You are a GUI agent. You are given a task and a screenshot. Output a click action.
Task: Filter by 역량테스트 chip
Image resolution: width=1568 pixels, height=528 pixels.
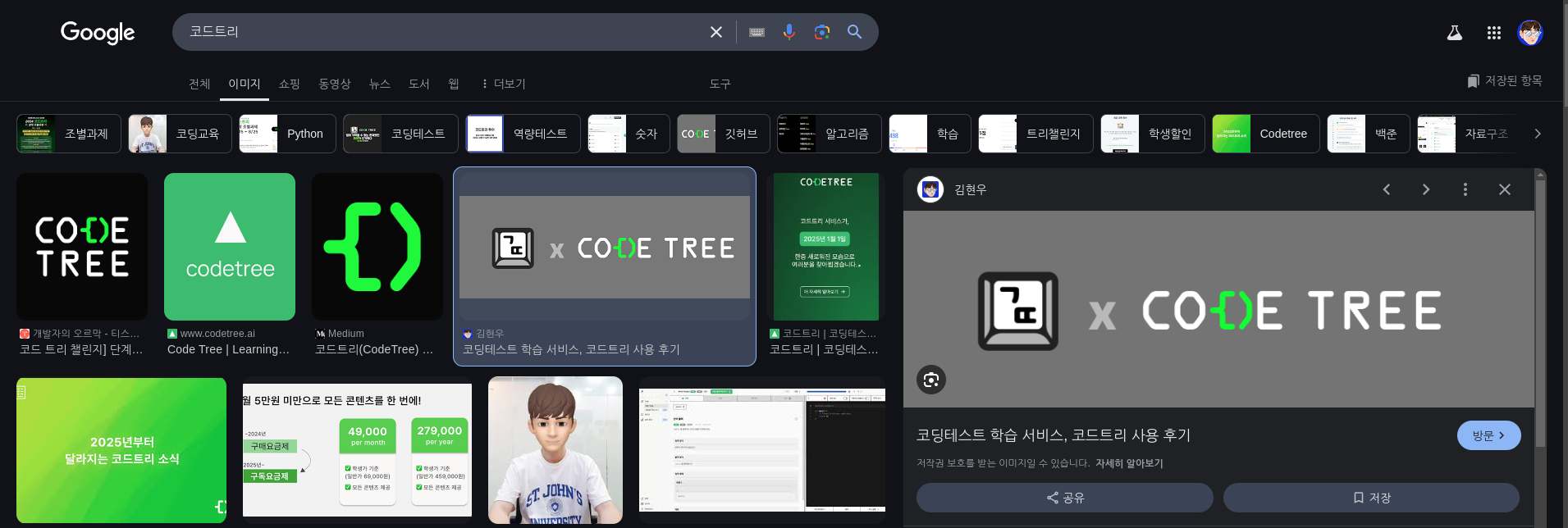(523, 134)
